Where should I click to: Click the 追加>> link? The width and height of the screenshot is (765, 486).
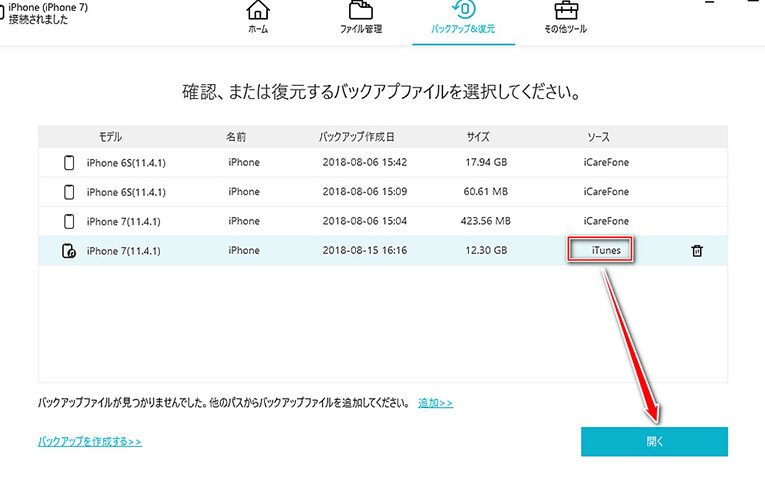pos(435,403)
